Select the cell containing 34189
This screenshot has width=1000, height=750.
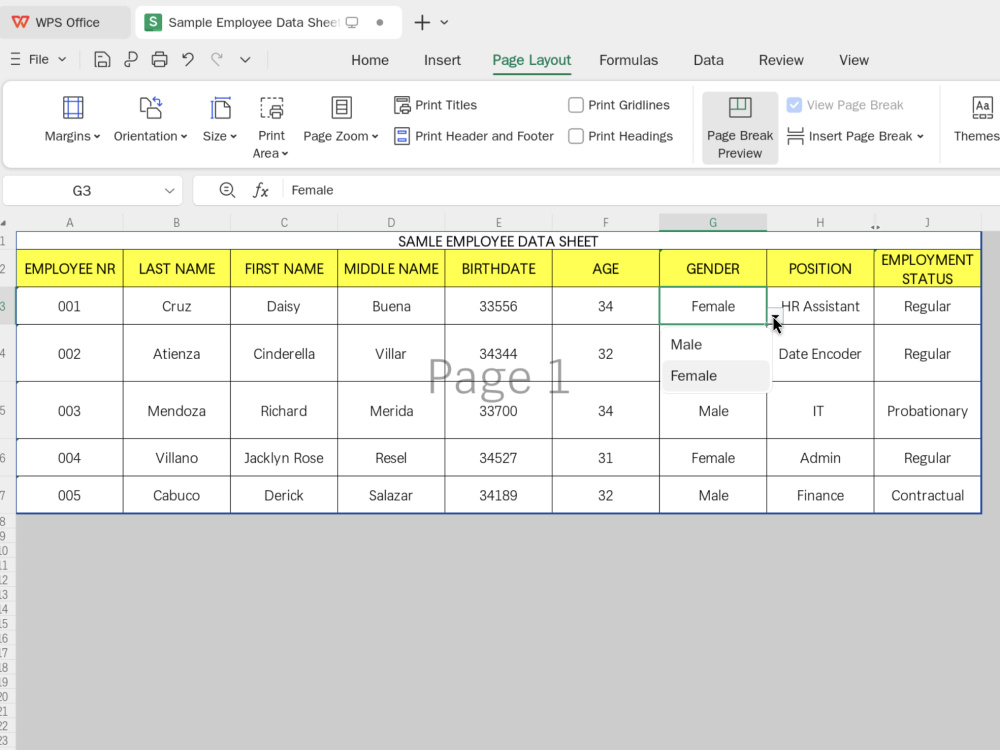tap(499, 495)
